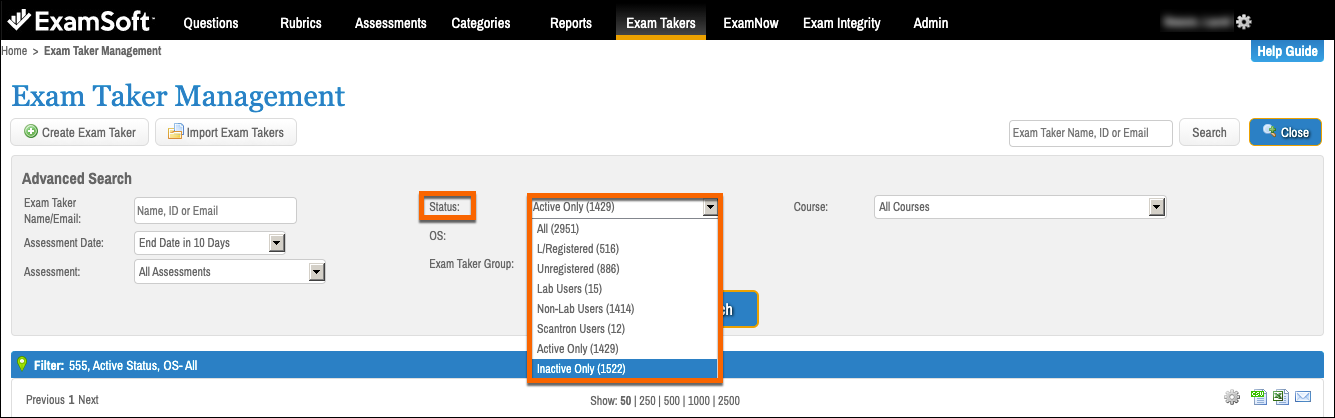The image size is (1335, 418).
Task: Click the advanced Name, ID or Email field
Action: pos(215,211)
